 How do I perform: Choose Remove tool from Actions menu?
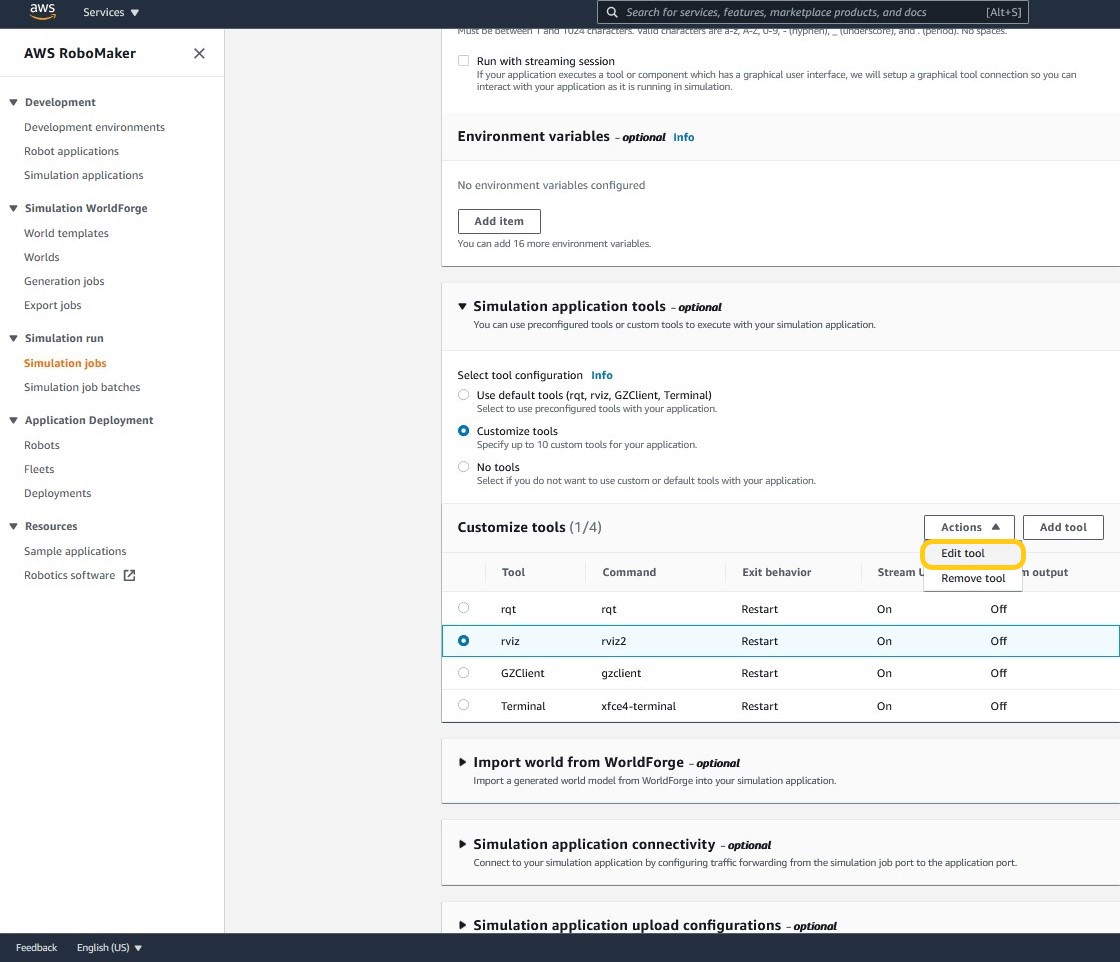point(973,578)
